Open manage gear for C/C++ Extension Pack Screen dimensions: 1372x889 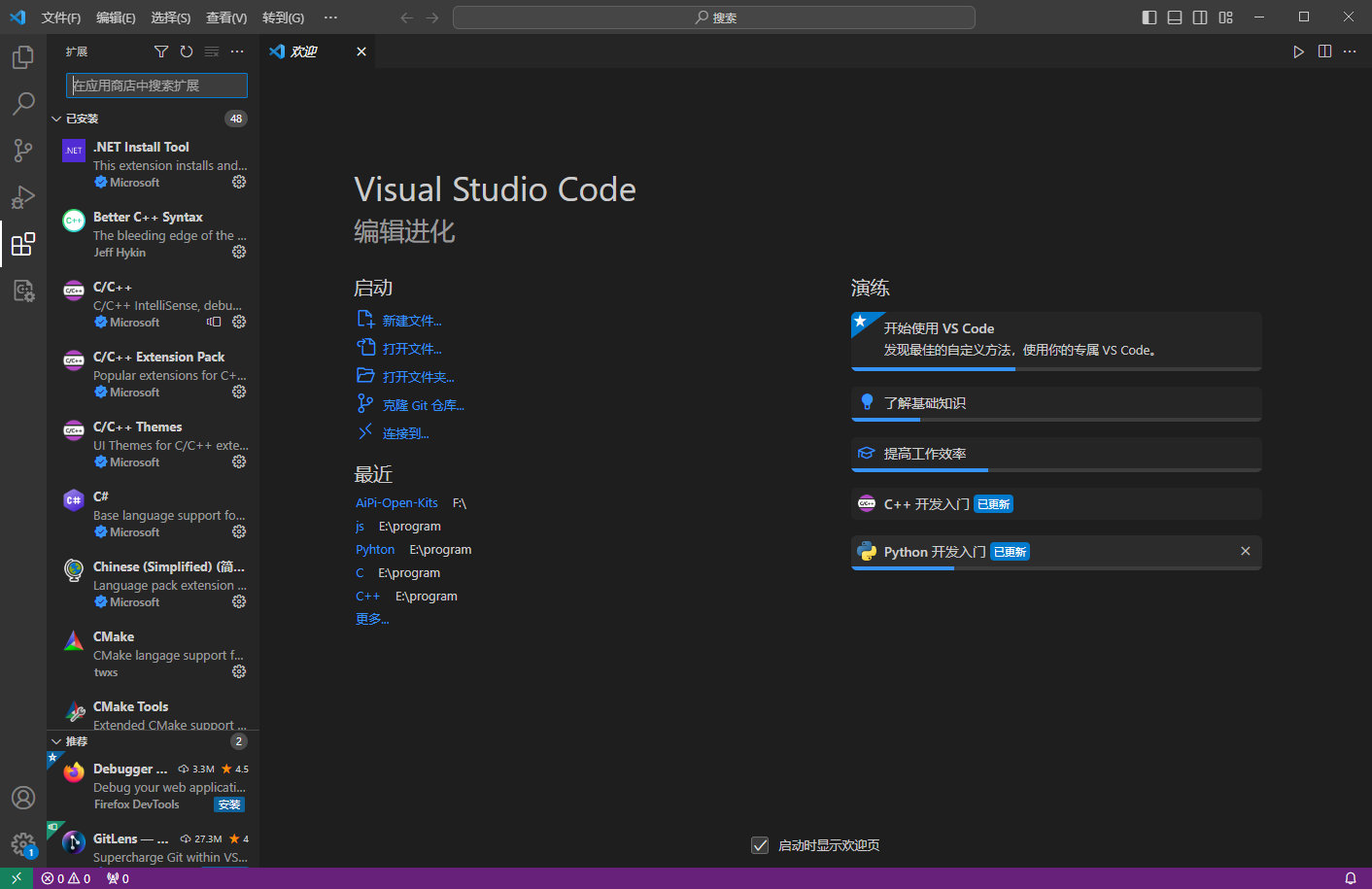(x=239, y=392)
